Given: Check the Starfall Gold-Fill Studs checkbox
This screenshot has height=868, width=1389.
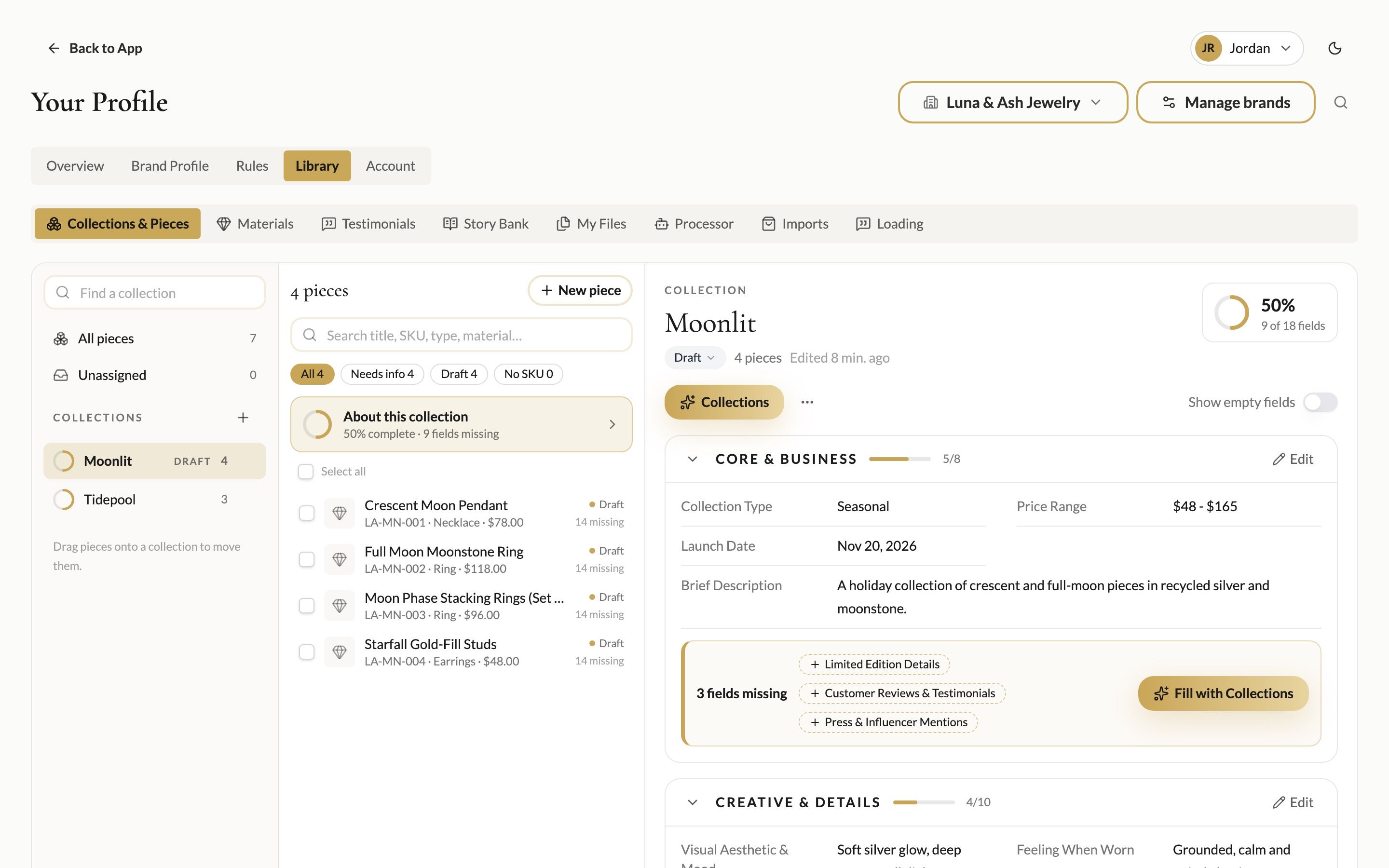Looking at the screenshot, I should [x=307, y=651].
